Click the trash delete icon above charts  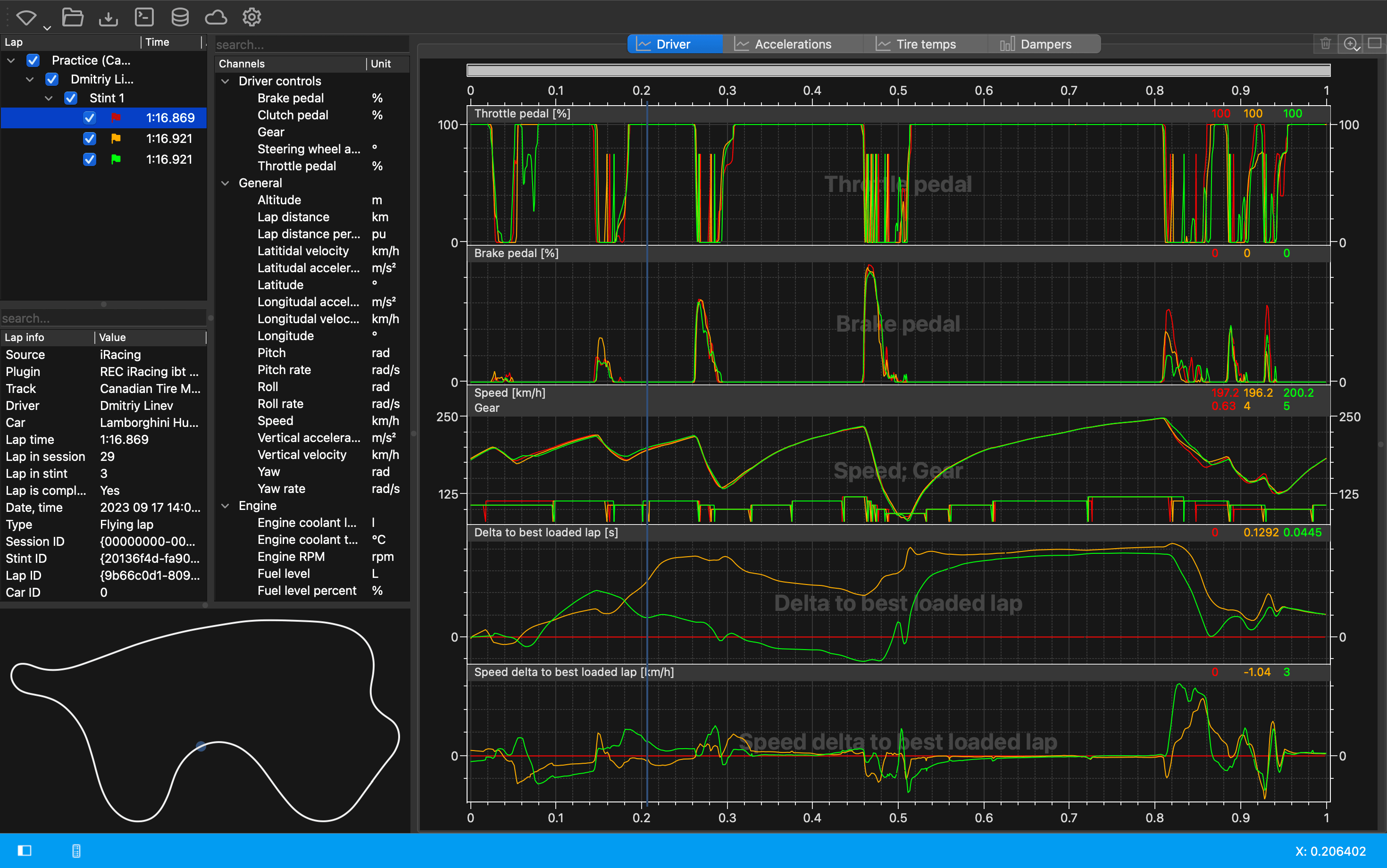point(1325,43)
